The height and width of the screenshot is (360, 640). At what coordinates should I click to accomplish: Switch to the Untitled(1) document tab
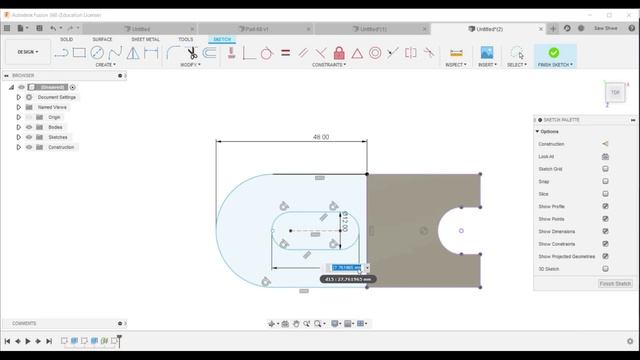click(x=369, y=29)
